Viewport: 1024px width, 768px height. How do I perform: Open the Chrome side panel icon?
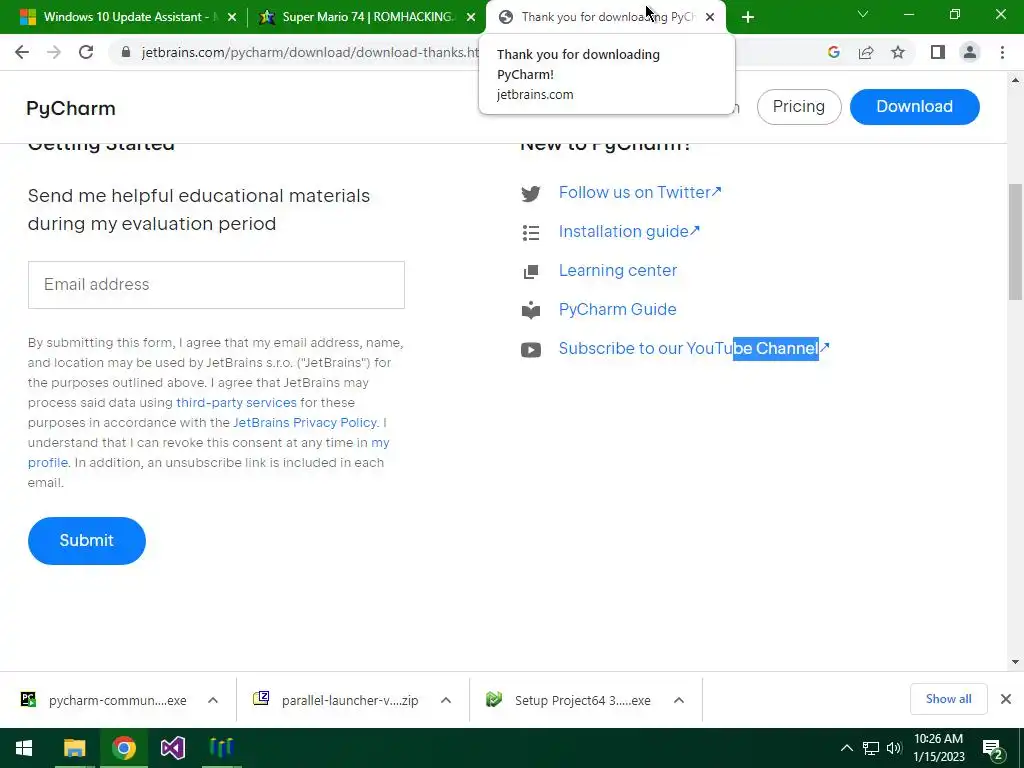pos(938,52)
